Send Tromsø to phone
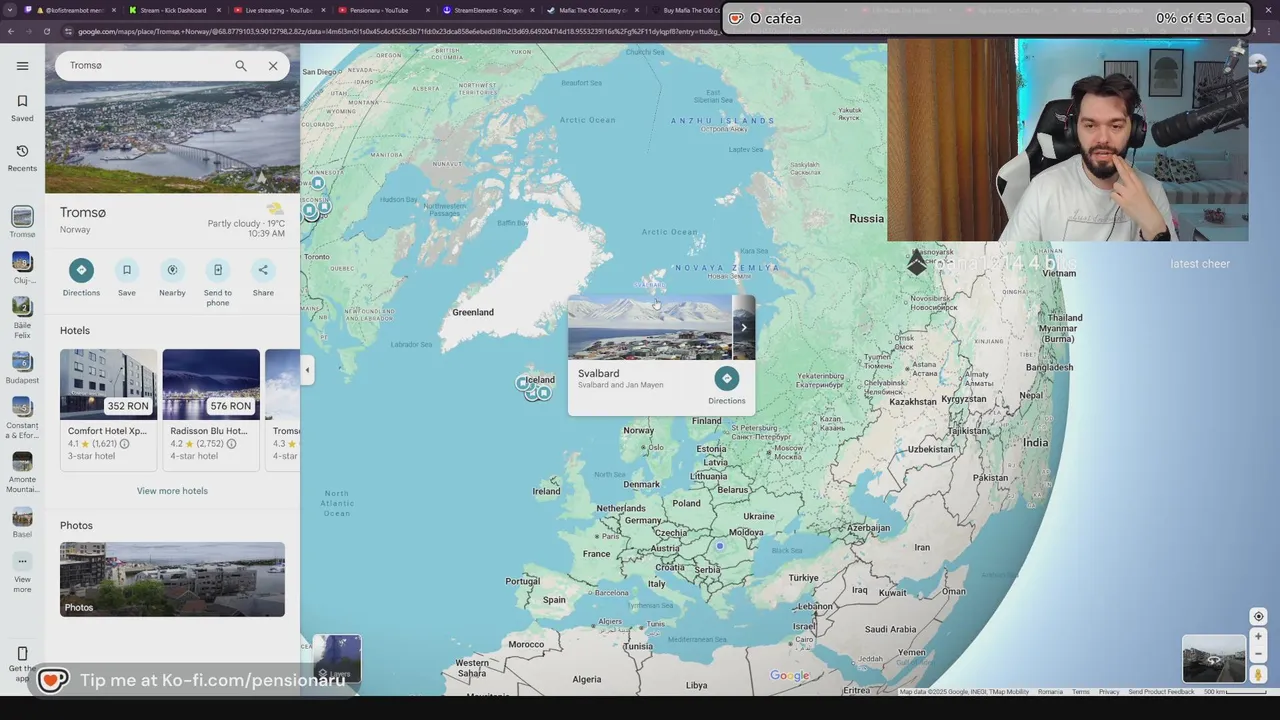The height and width of the screenshot is (720, 1280). coord(218,282)
